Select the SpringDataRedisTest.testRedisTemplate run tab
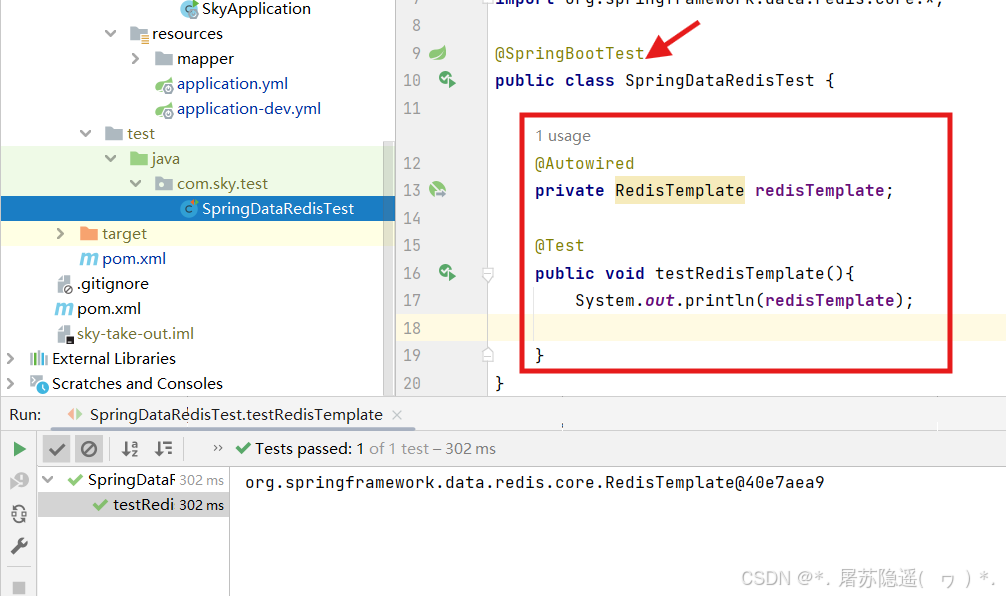 coord(235,415)
